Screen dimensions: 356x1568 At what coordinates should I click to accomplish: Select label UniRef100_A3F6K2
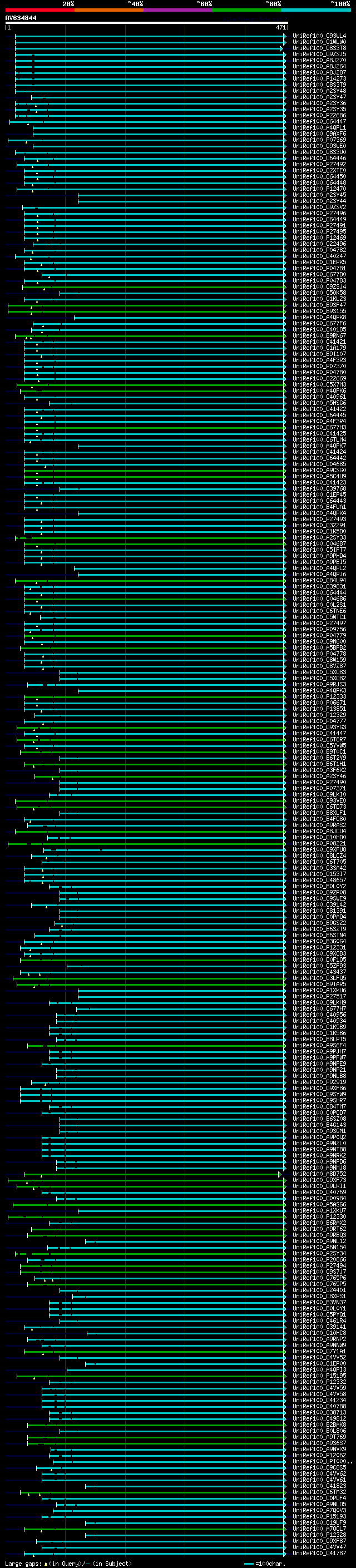[319, 770]
